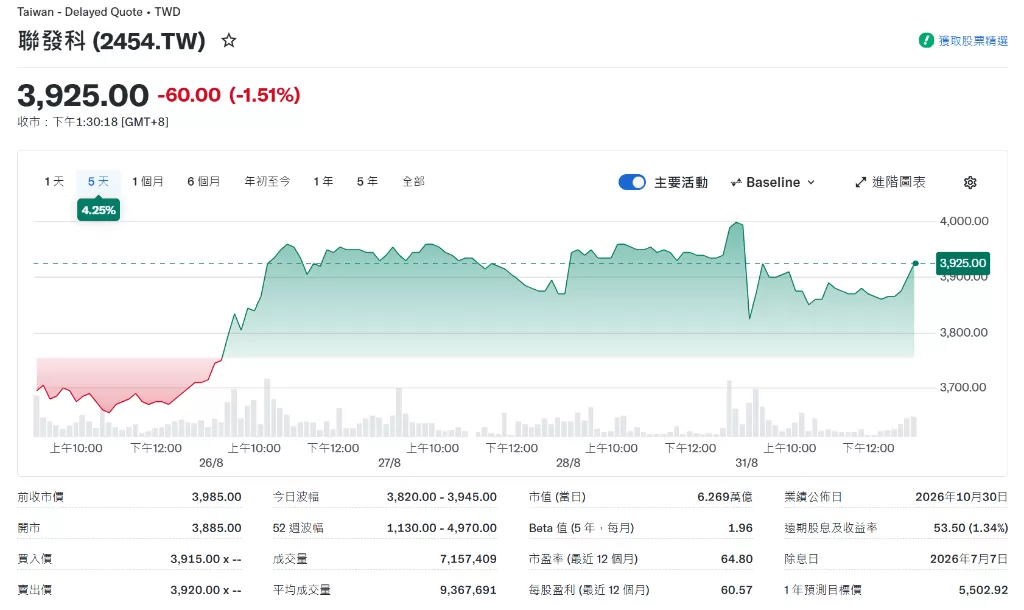Expand the Baseline chart type dropdown
The height and width of the screenshot is (610, 1024).
773,182
